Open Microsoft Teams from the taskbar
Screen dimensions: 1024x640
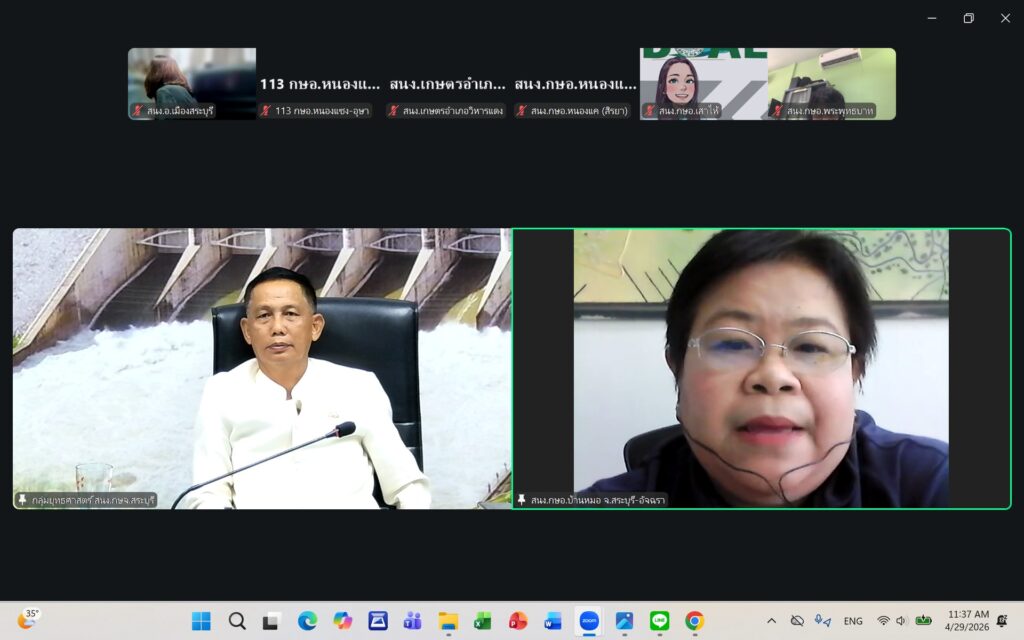click(413, 621)
